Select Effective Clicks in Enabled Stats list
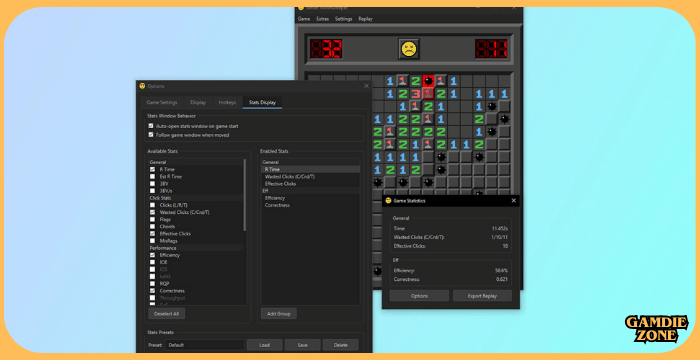The image size is (700, 360). pos(310,184)
